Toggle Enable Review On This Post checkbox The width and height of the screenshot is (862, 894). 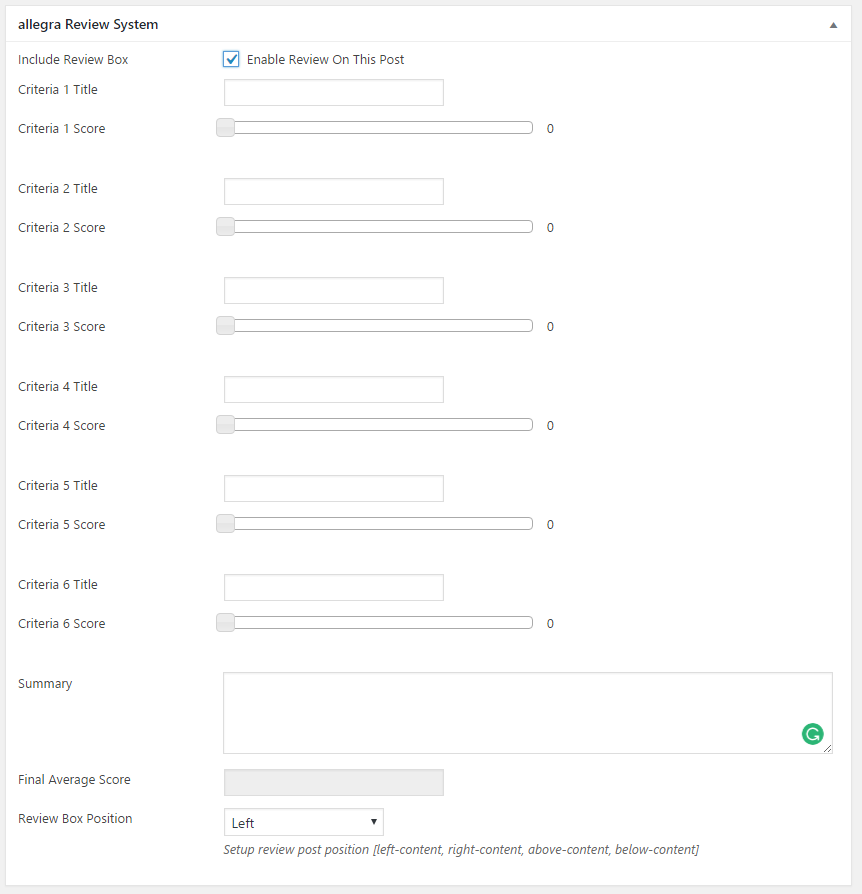(232, 59)
